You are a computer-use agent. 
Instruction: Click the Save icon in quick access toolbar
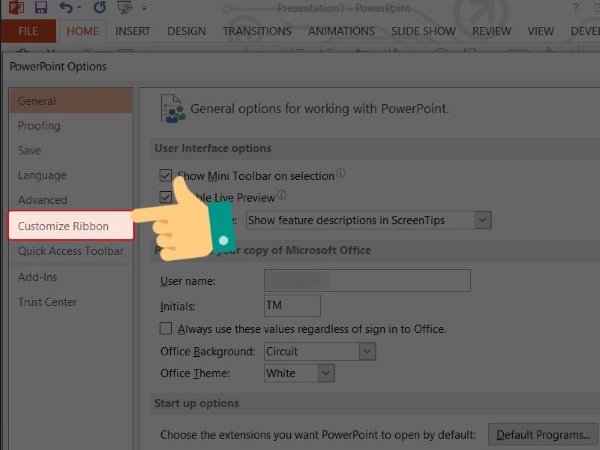coord(42,8)
